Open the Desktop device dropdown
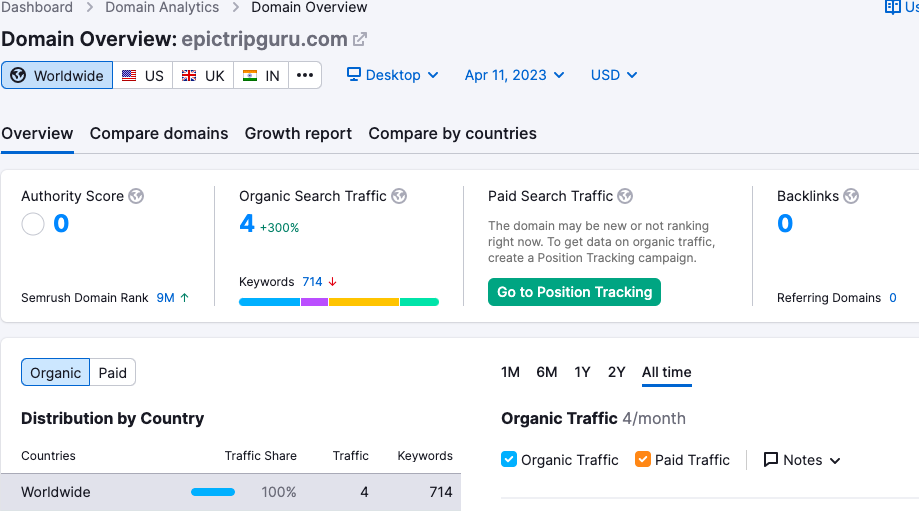 [x=393, y=75]
